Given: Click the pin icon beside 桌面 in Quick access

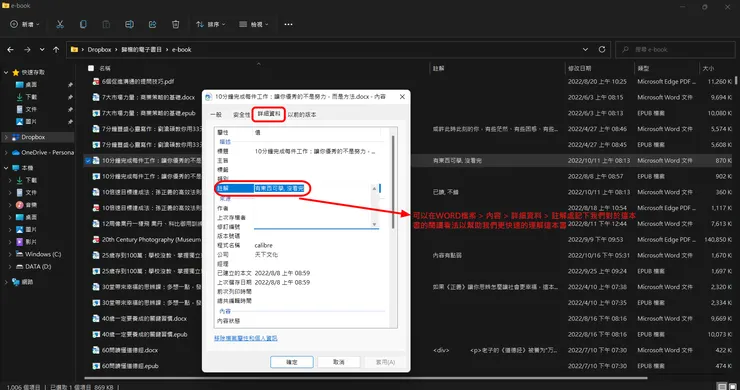Looking at the screenshot, I should [70, 85].
